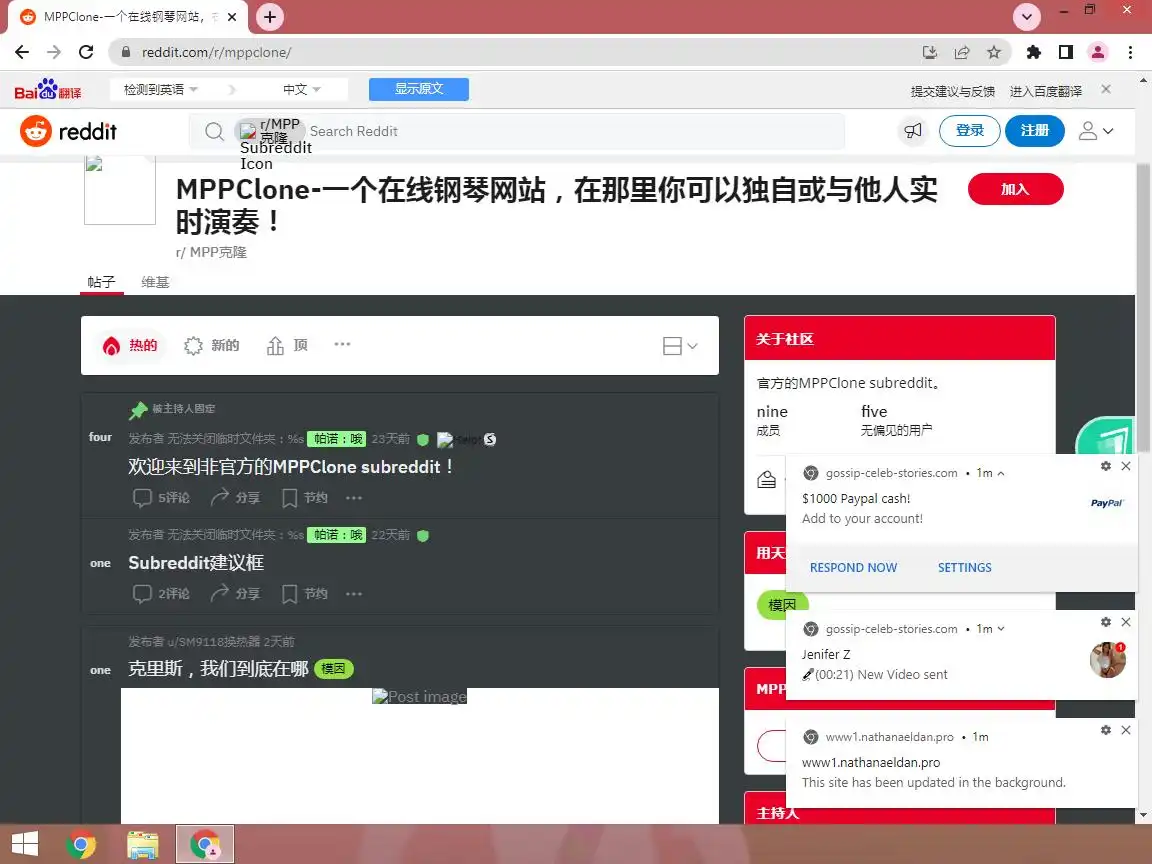Open the browser extensions puzzle icon
1152x864 pixels.
[1034, 52]
